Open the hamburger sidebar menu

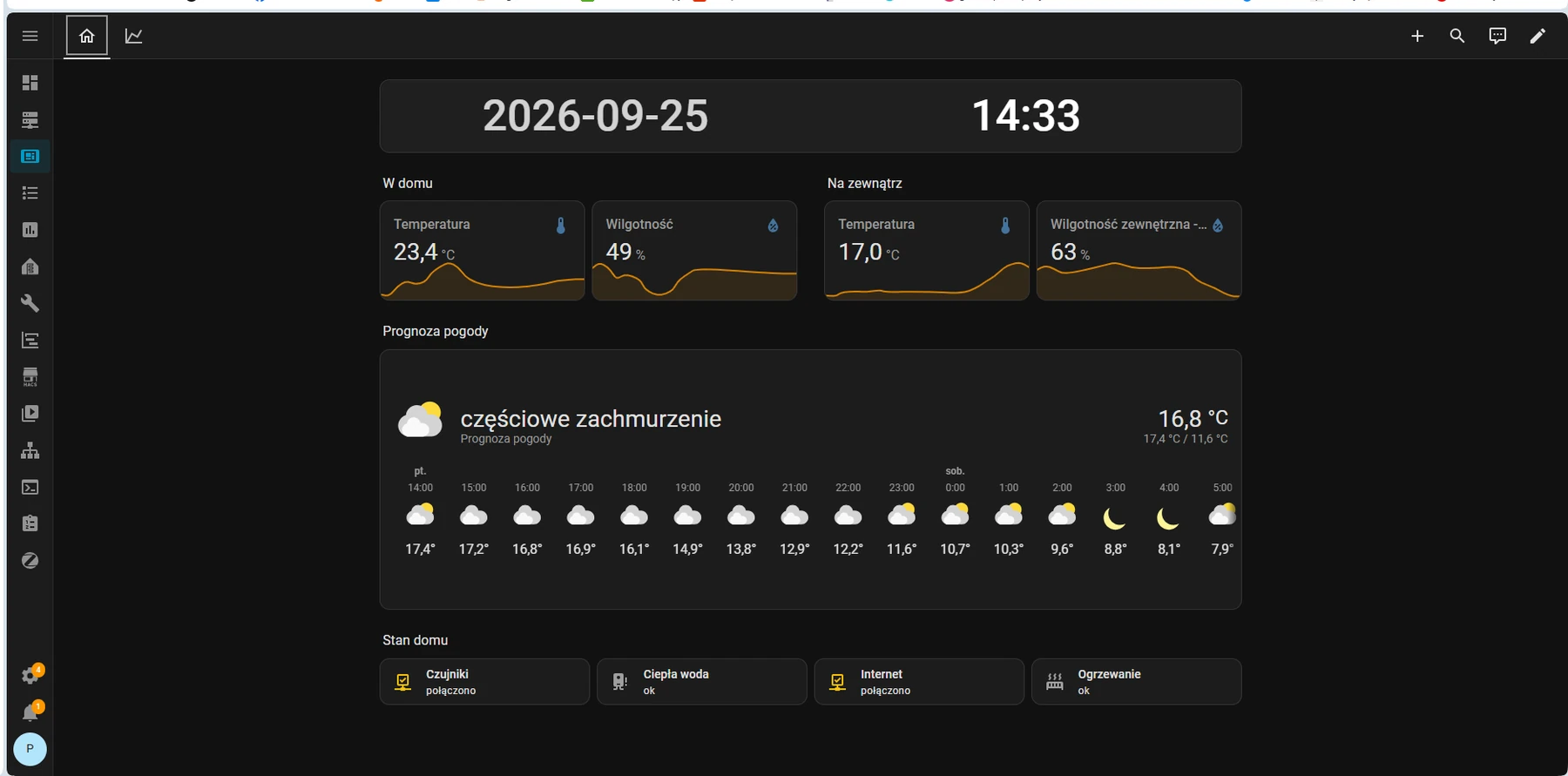[x=30, y=36]
